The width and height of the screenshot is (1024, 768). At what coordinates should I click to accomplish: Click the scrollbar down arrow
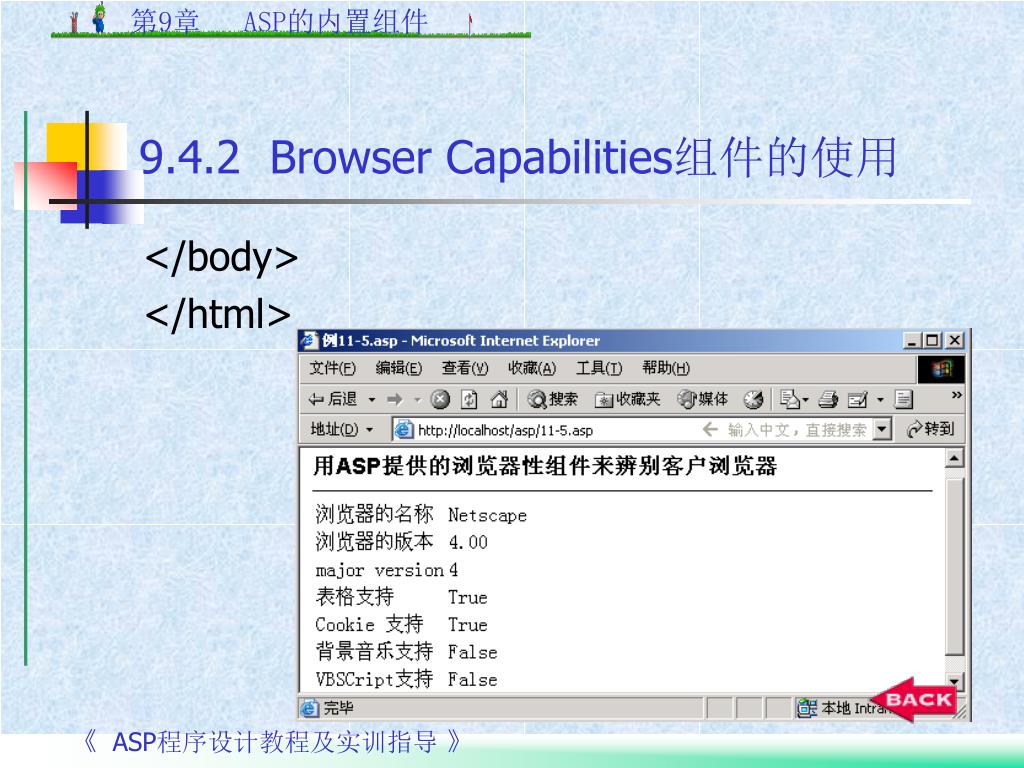(954, 682)
